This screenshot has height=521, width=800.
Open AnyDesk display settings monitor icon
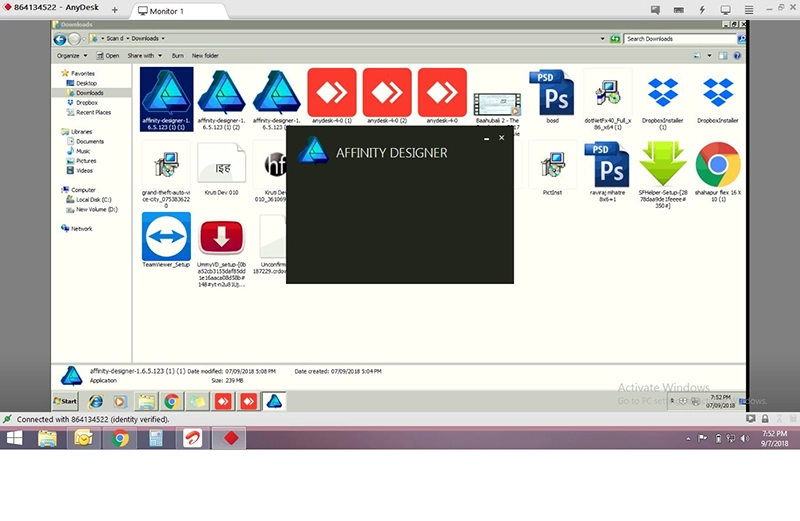point(725,10)
